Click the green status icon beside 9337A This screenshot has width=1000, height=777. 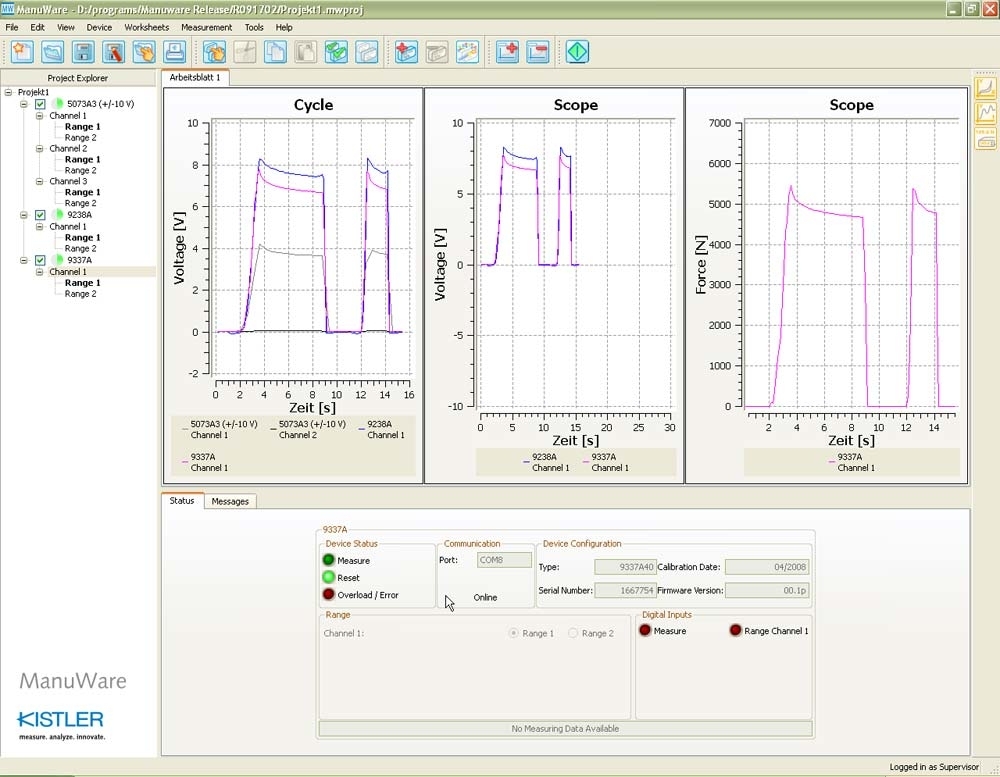[x=58, y=260]
